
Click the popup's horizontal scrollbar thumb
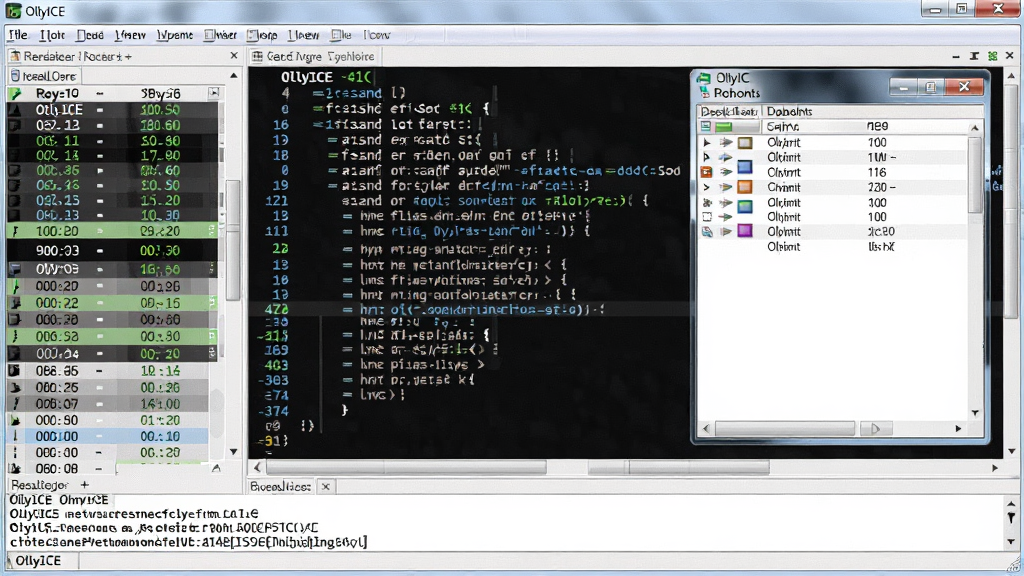(785, 428)
